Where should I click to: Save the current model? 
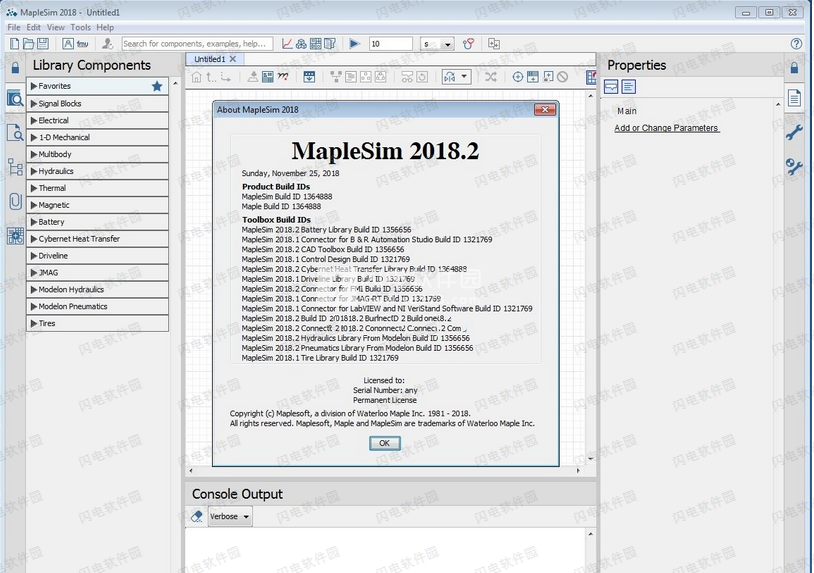coord(43,44)
